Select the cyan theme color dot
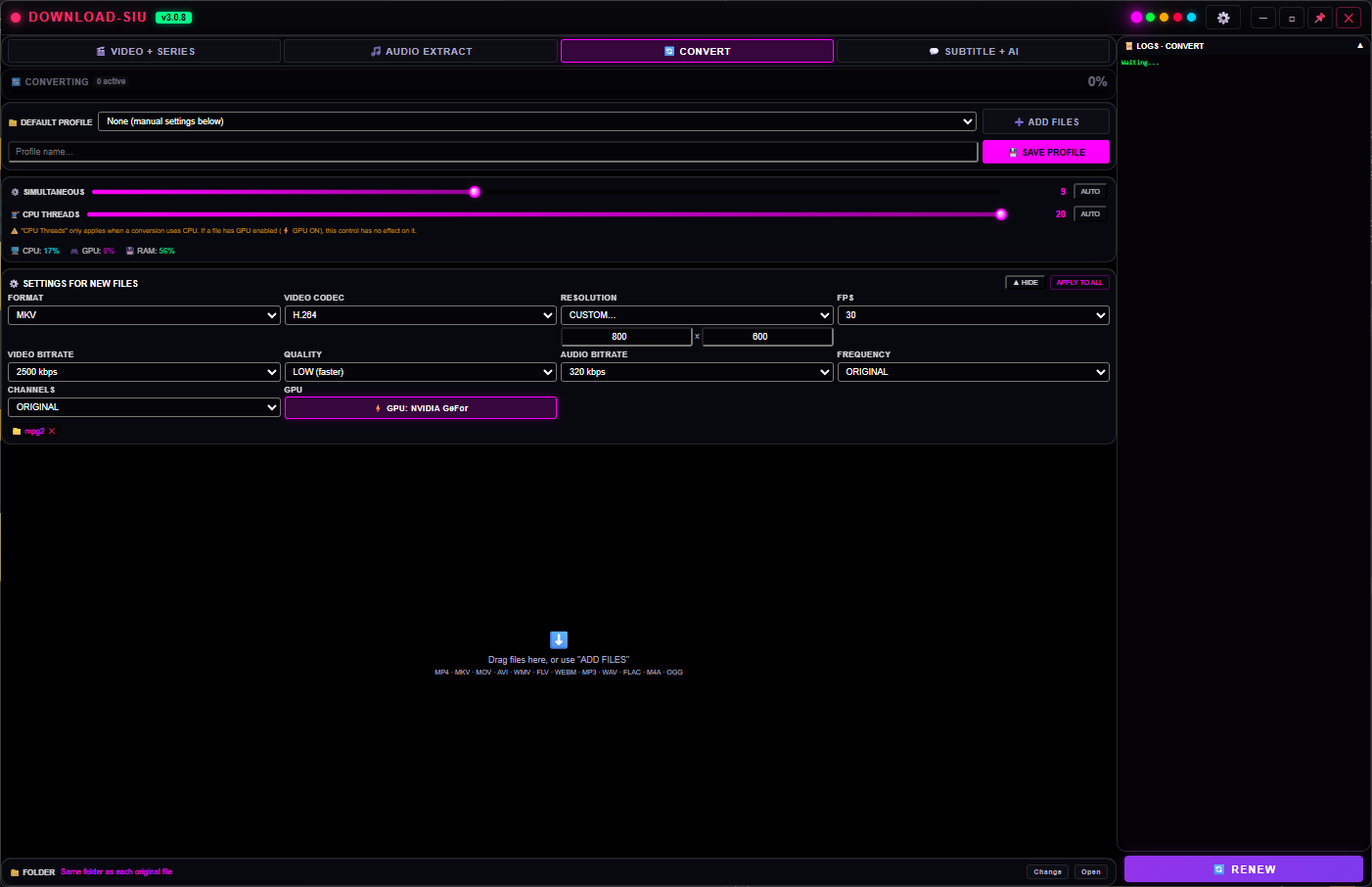Image resolution: width=1372 pixels, height=887 pixels. [x=1191, y=17]
